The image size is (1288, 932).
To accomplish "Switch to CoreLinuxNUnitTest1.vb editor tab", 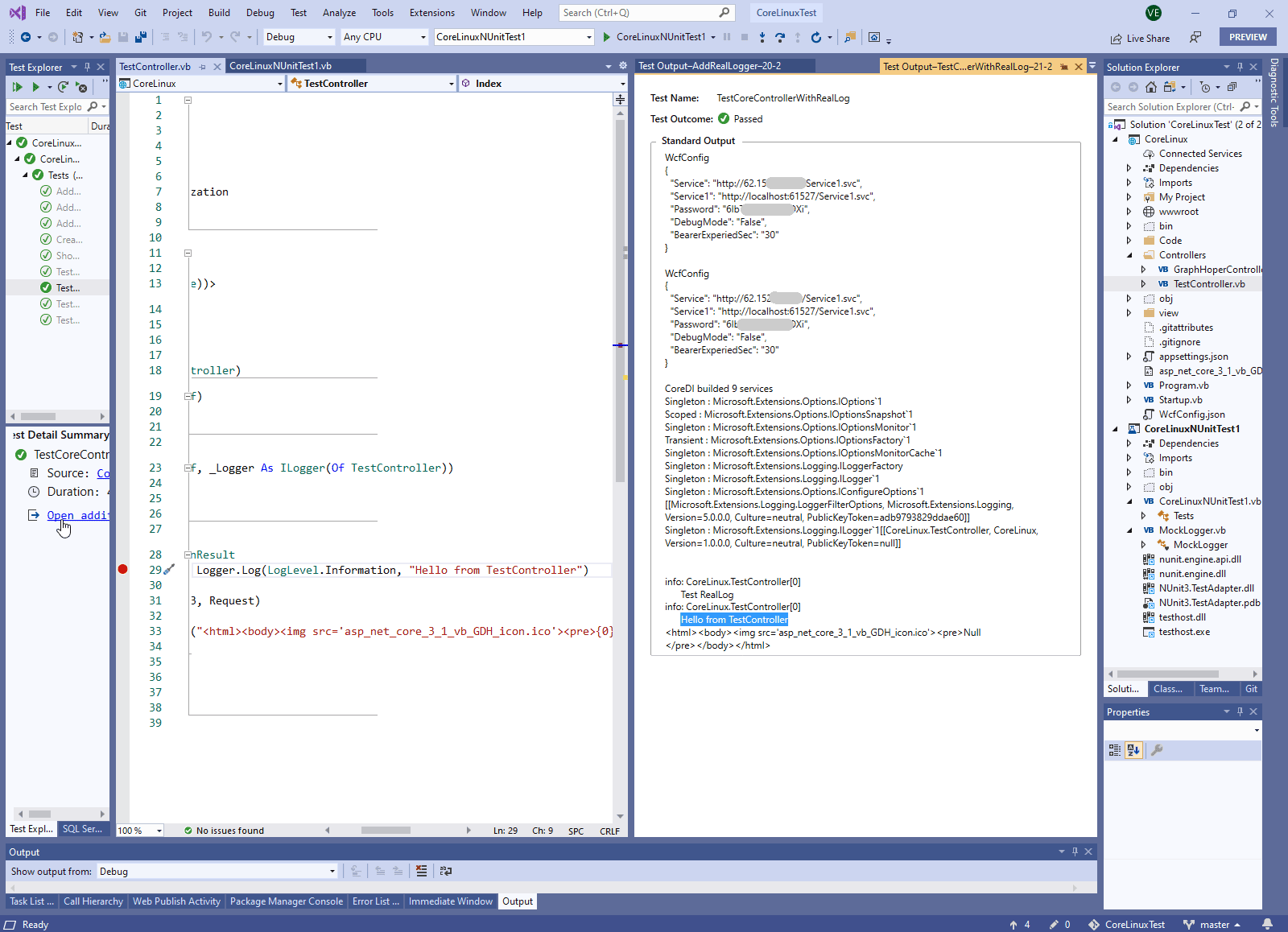I will [x=280, y=66].
